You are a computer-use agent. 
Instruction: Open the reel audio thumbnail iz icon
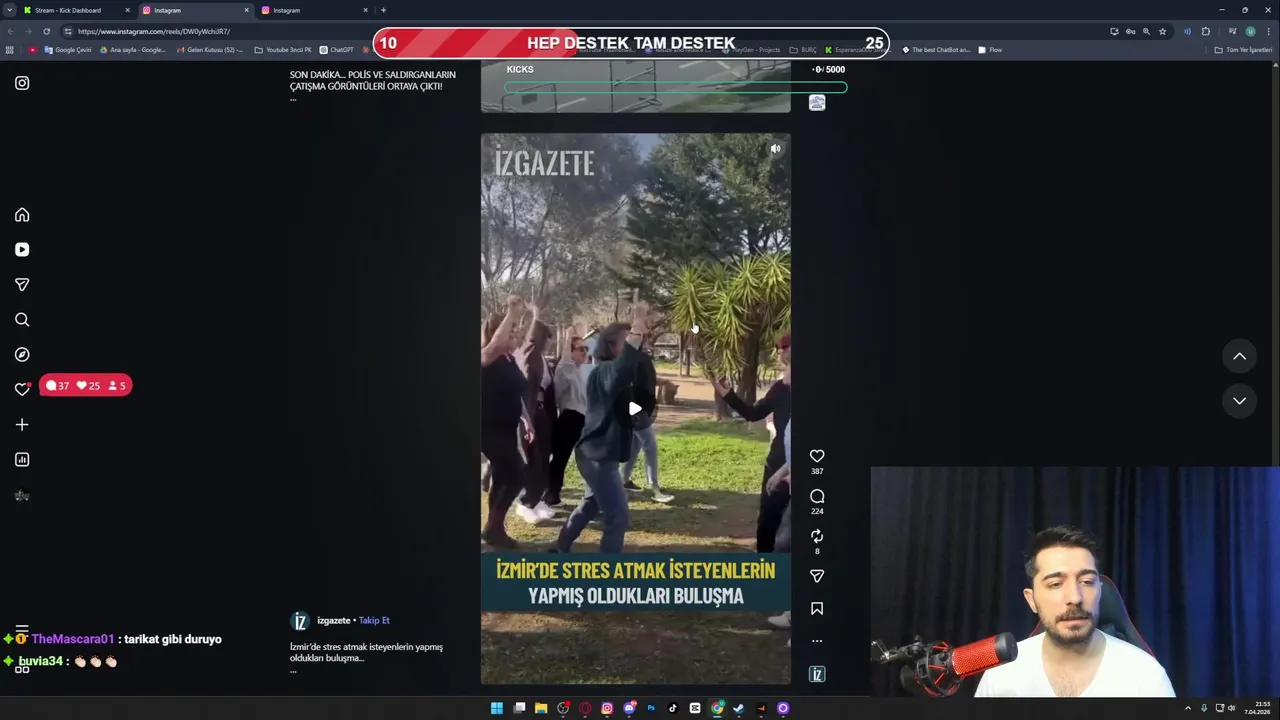(817, 674)
